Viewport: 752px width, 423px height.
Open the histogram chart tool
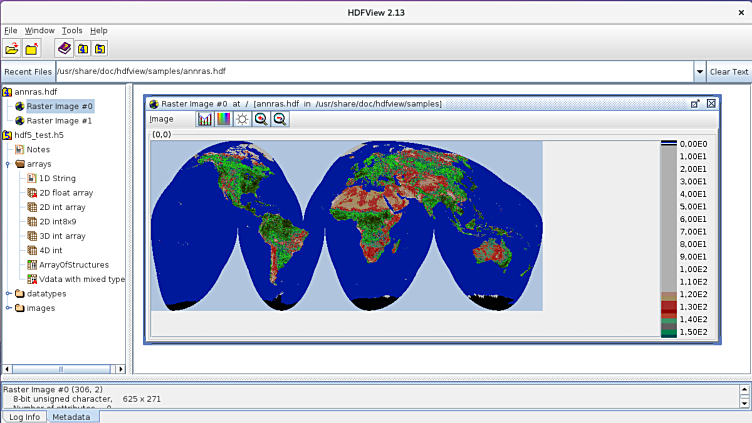click(205, 119)
